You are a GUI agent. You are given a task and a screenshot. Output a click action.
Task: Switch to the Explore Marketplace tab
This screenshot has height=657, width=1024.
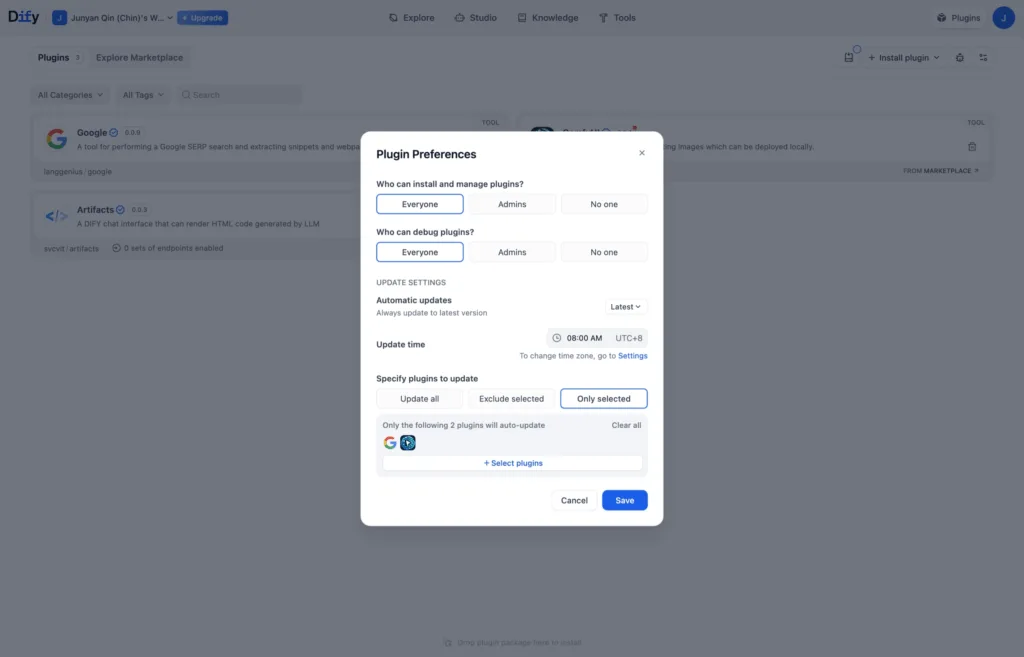[140, 58]
